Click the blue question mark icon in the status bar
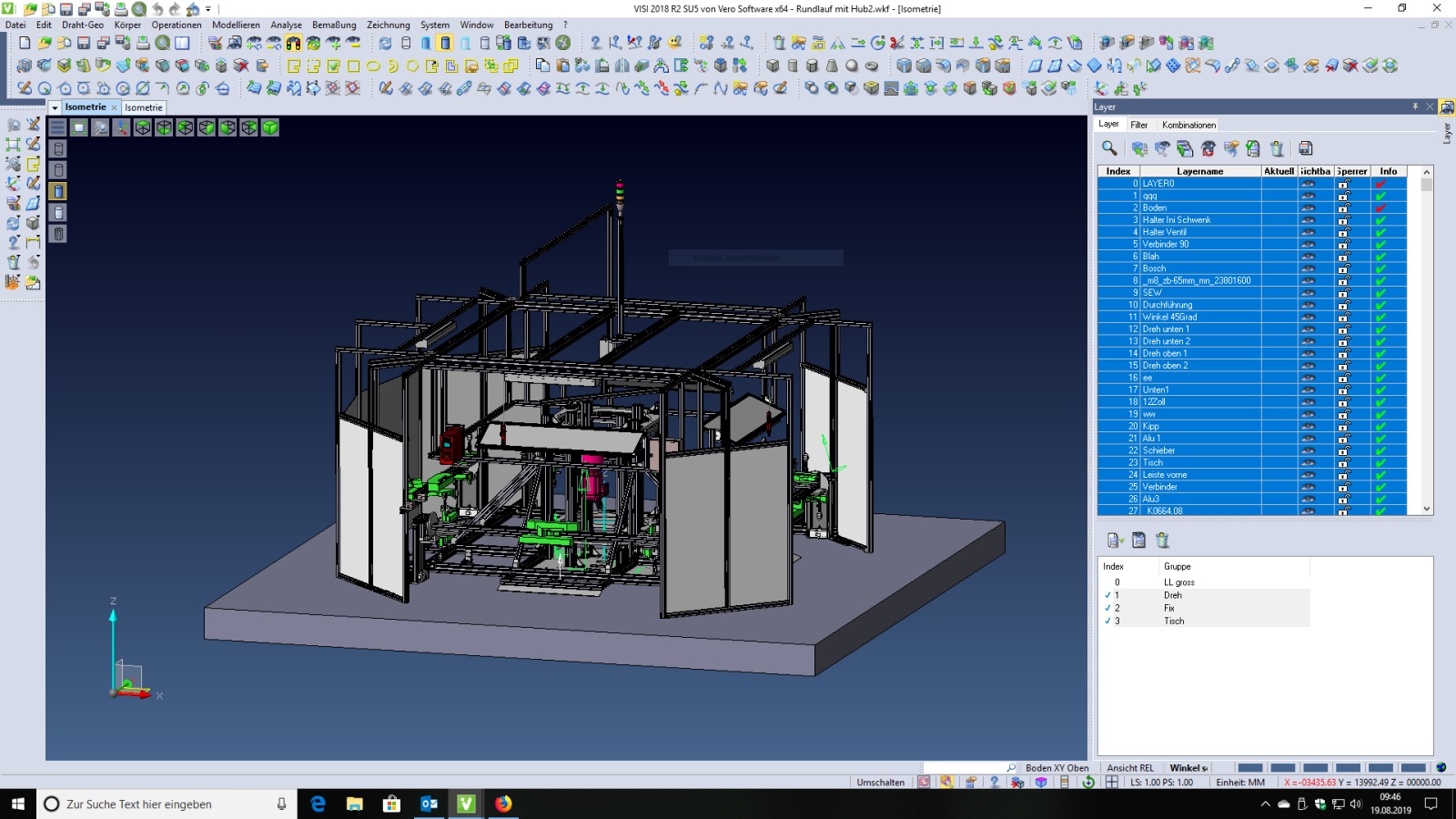Viewport: 1456px width, 819px height. coord(994,782)
